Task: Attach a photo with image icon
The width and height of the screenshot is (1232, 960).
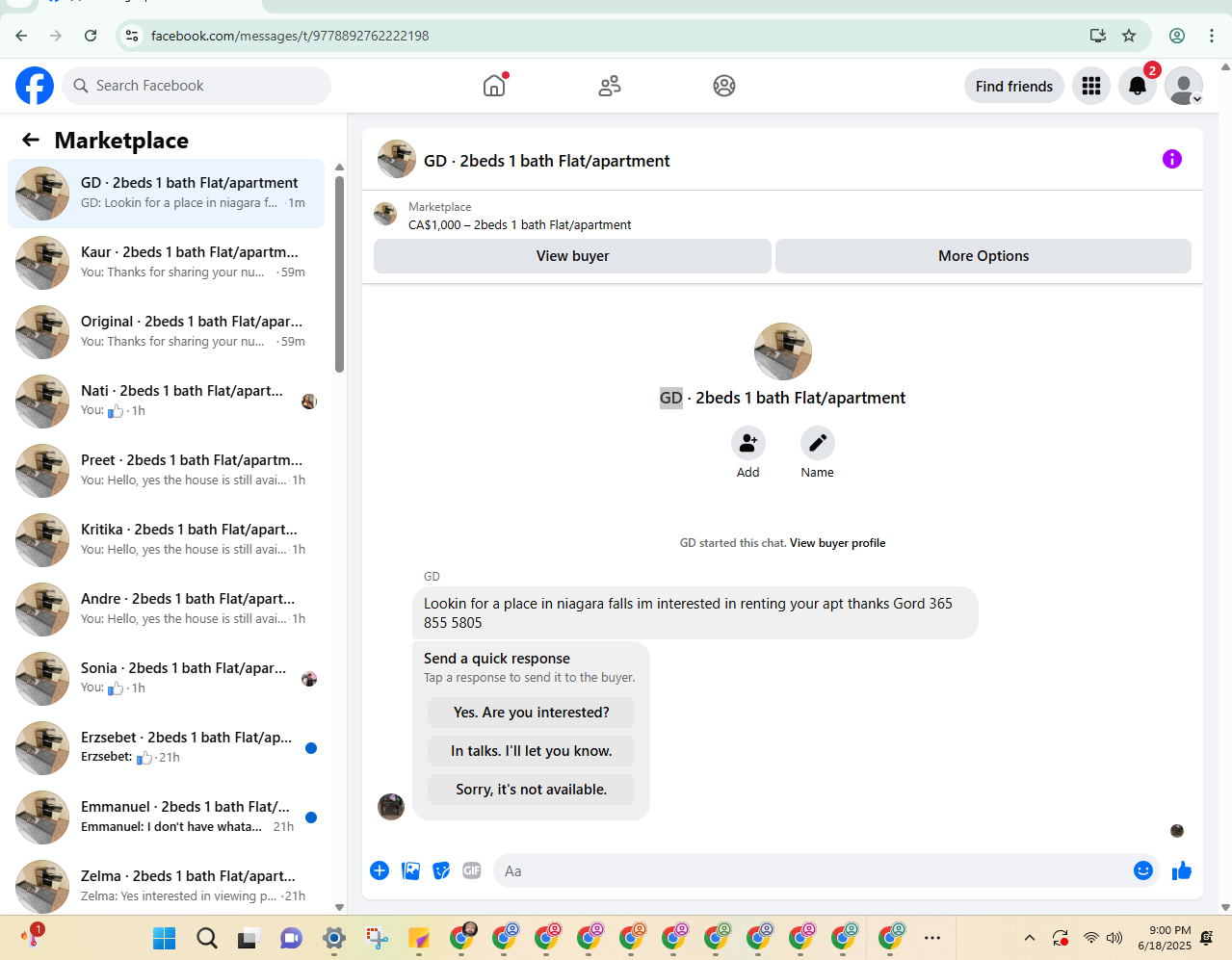Action: (x=410, y=870)
